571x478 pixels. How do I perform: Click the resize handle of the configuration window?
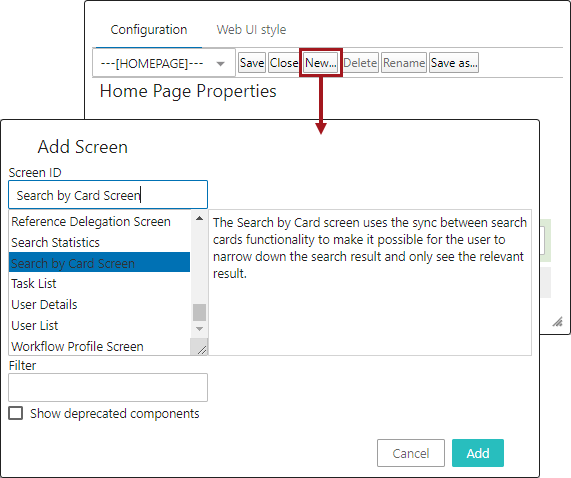coord(558,322)
